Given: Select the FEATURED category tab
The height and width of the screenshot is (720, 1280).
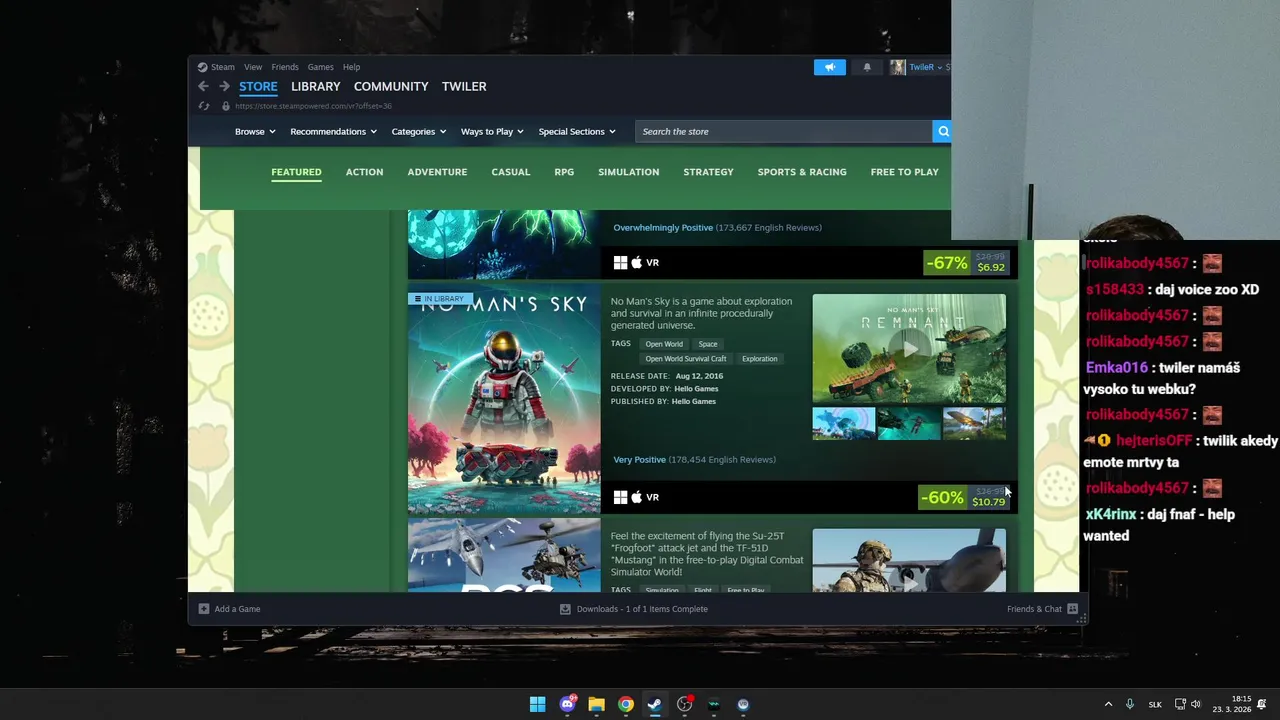Looking at the screenshot, I should click(x=296, y=172).
